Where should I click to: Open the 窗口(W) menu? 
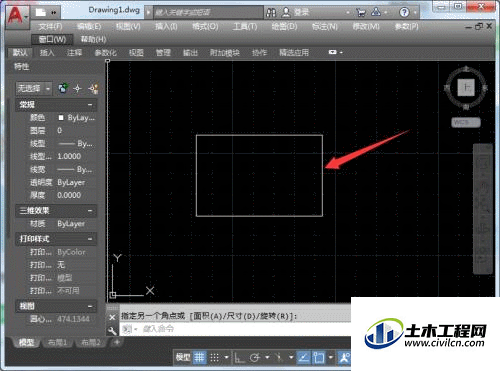tap(52, 39)
